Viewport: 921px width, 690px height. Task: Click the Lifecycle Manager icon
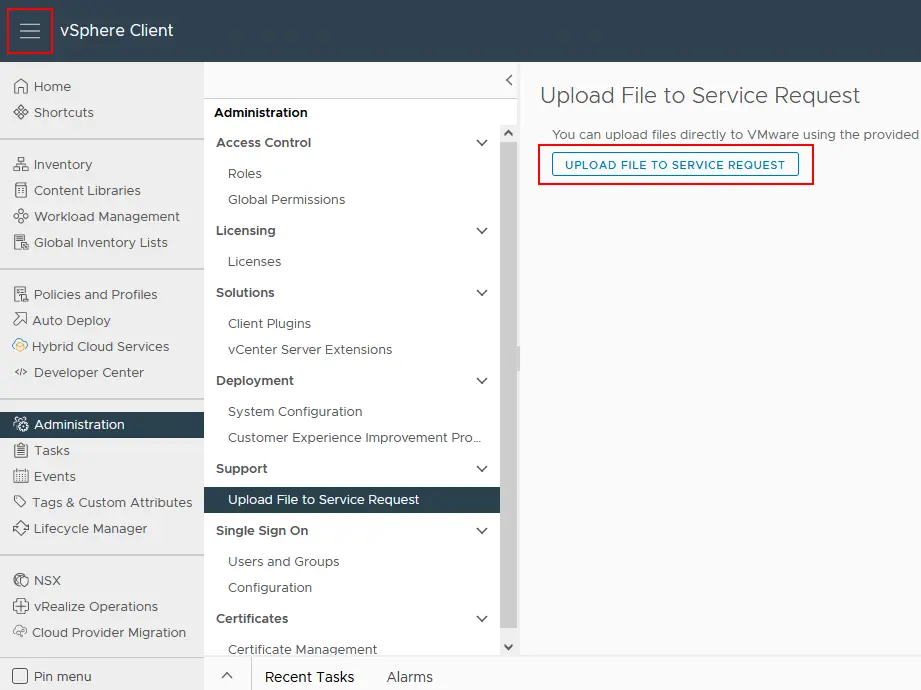pyautogui.click(x=21, y=528)
